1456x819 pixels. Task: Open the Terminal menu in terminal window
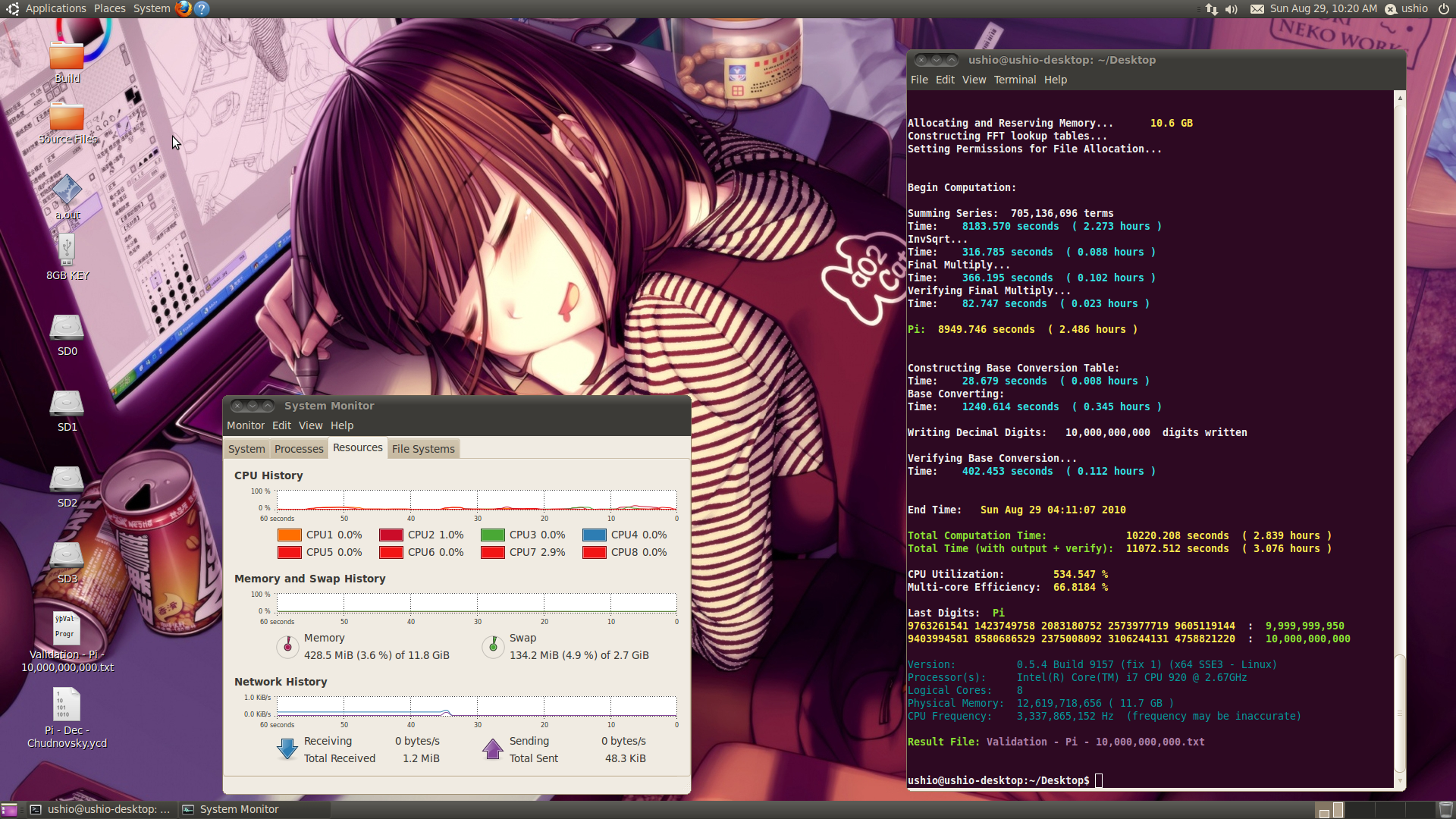click(1015, 80)
